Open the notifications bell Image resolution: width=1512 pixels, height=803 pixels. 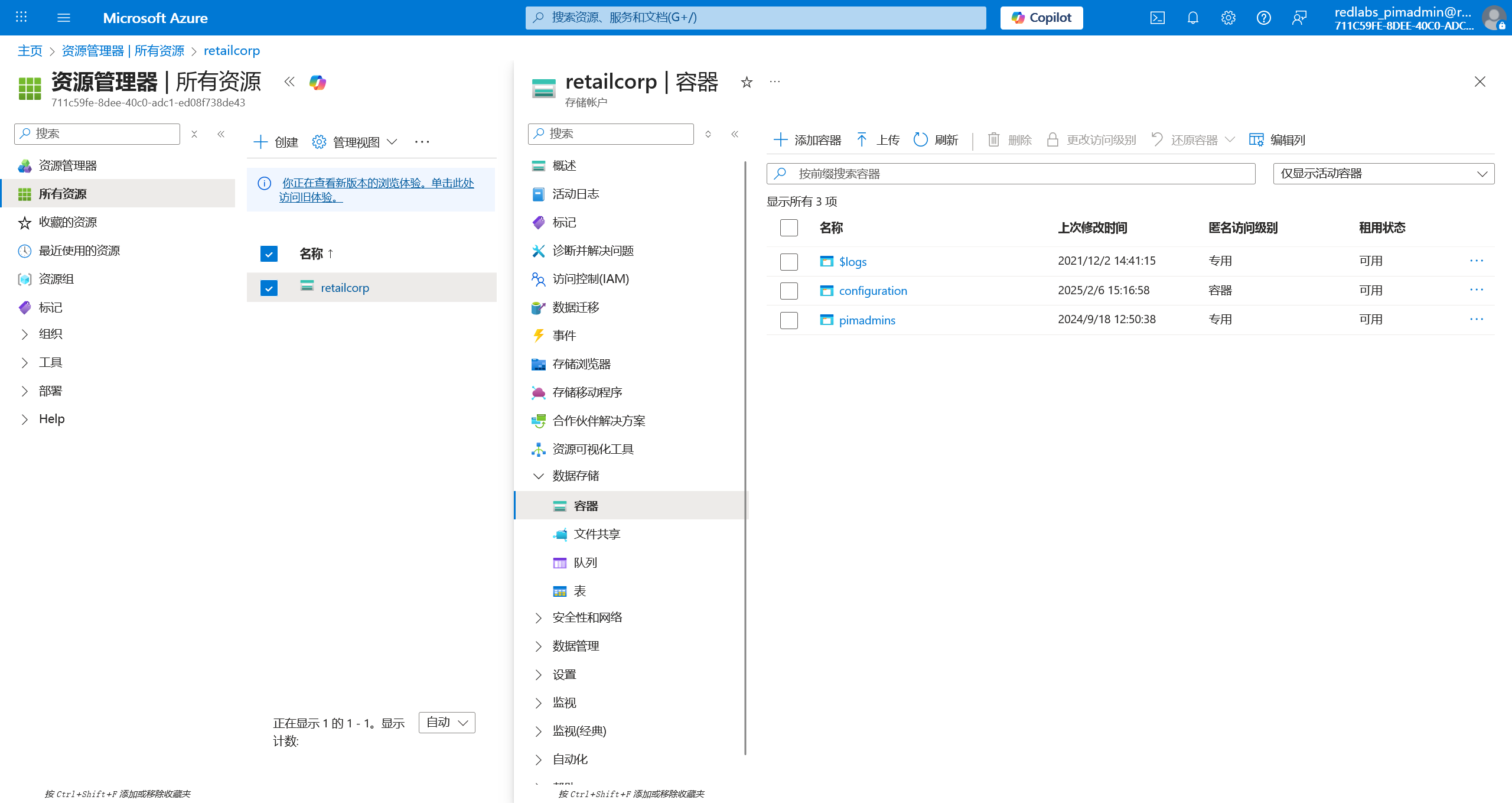click(x=1192, y=18)
